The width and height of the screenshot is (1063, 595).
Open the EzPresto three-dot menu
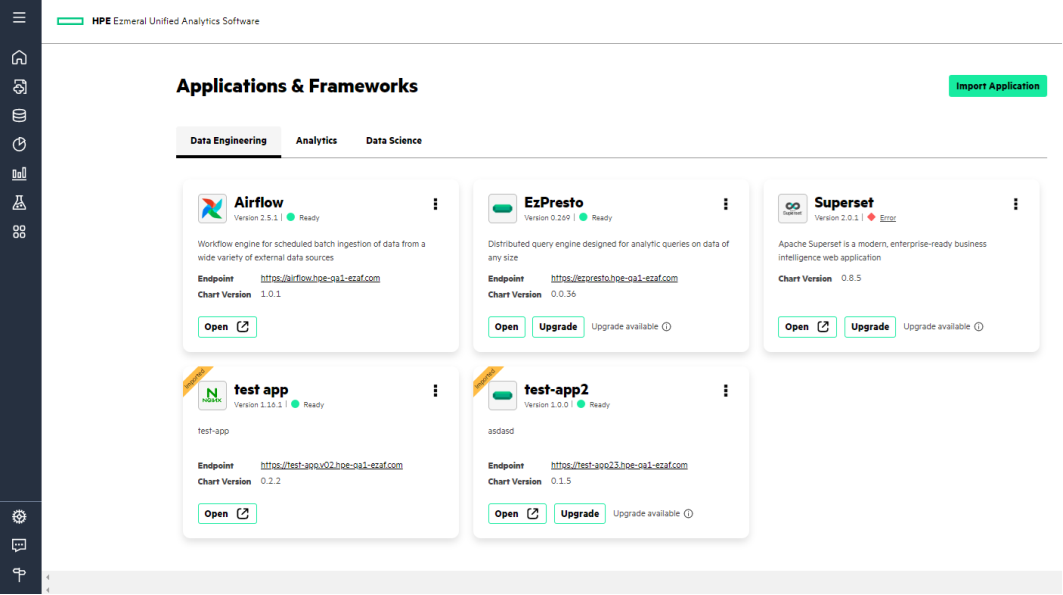point(725,203)
